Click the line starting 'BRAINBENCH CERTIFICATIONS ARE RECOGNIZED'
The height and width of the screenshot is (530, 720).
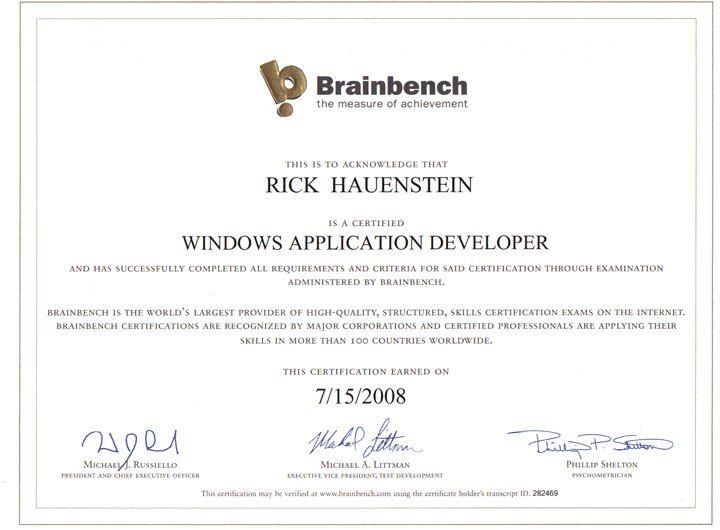click(x=366, y=327)
